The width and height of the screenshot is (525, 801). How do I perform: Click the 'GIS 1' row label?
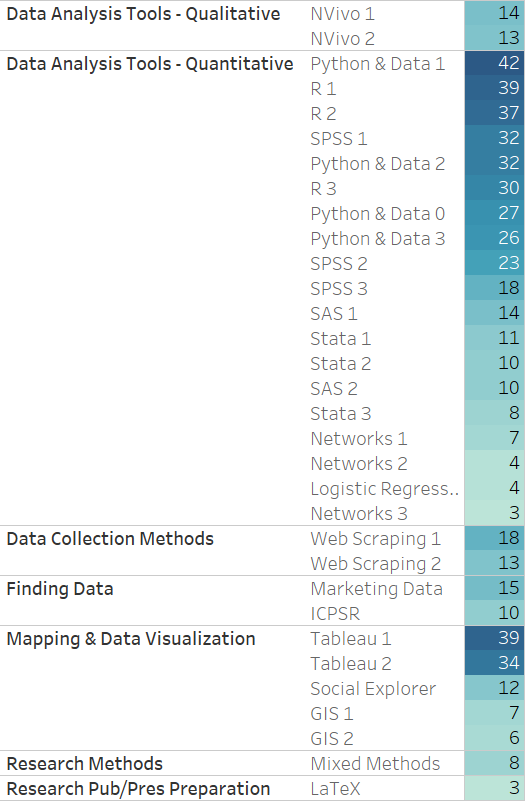(x=332, y=715)
